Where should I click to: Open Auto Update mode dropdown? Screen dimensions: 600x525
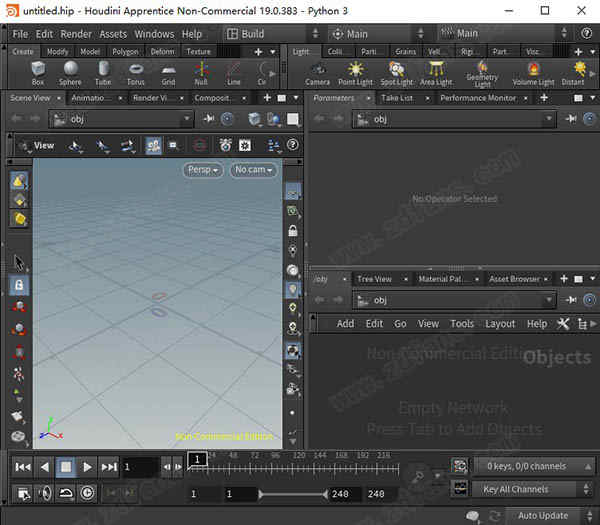pyautogui.click(x=550, y=515)
